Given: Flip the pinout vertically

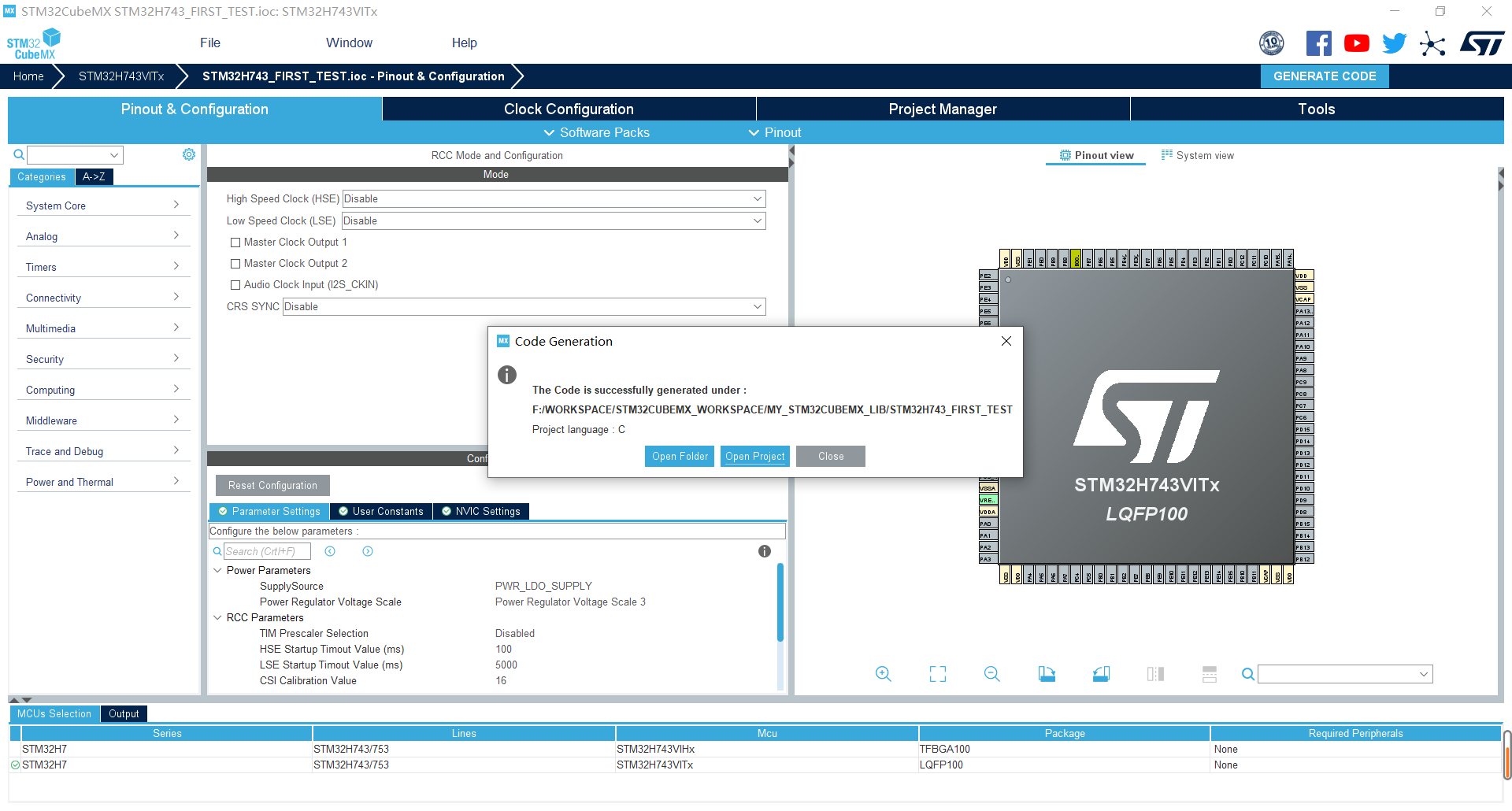Looking at the screenshot, I should point(1210,674).
